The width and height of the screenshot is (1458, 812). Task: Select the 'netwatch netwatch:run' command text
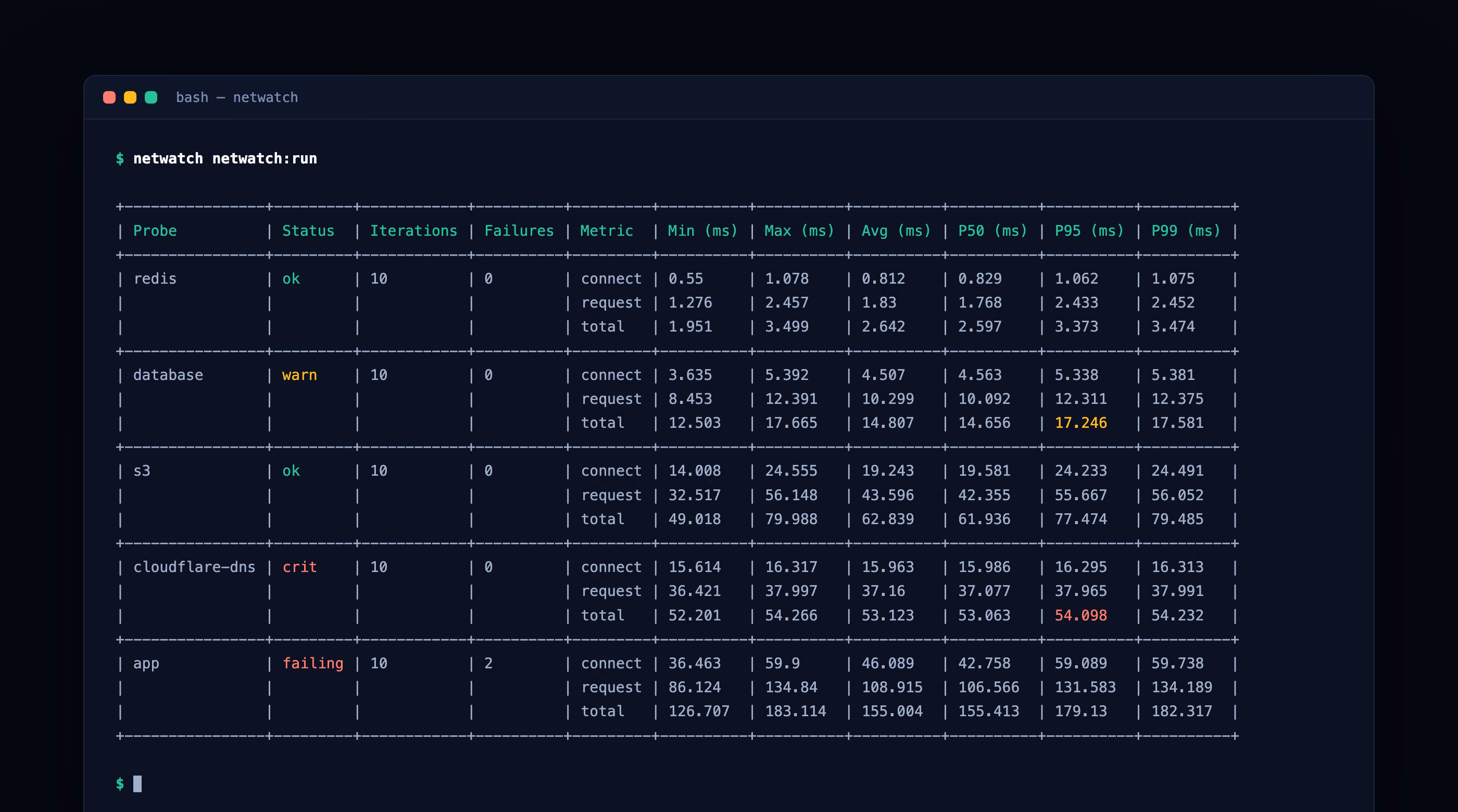[225, 158]
